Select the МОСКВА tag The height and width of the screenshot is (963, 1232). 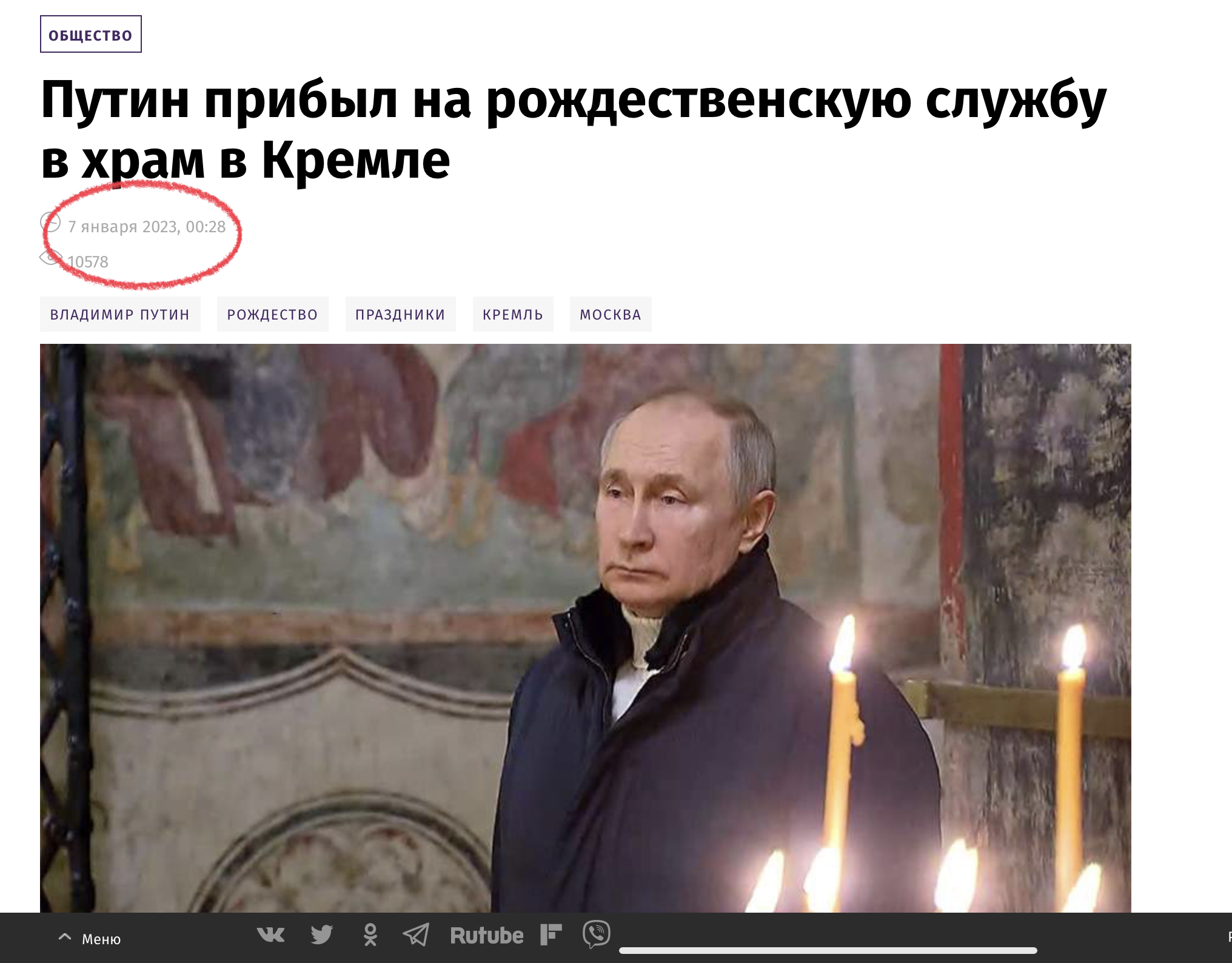click(x=611, y=314)
